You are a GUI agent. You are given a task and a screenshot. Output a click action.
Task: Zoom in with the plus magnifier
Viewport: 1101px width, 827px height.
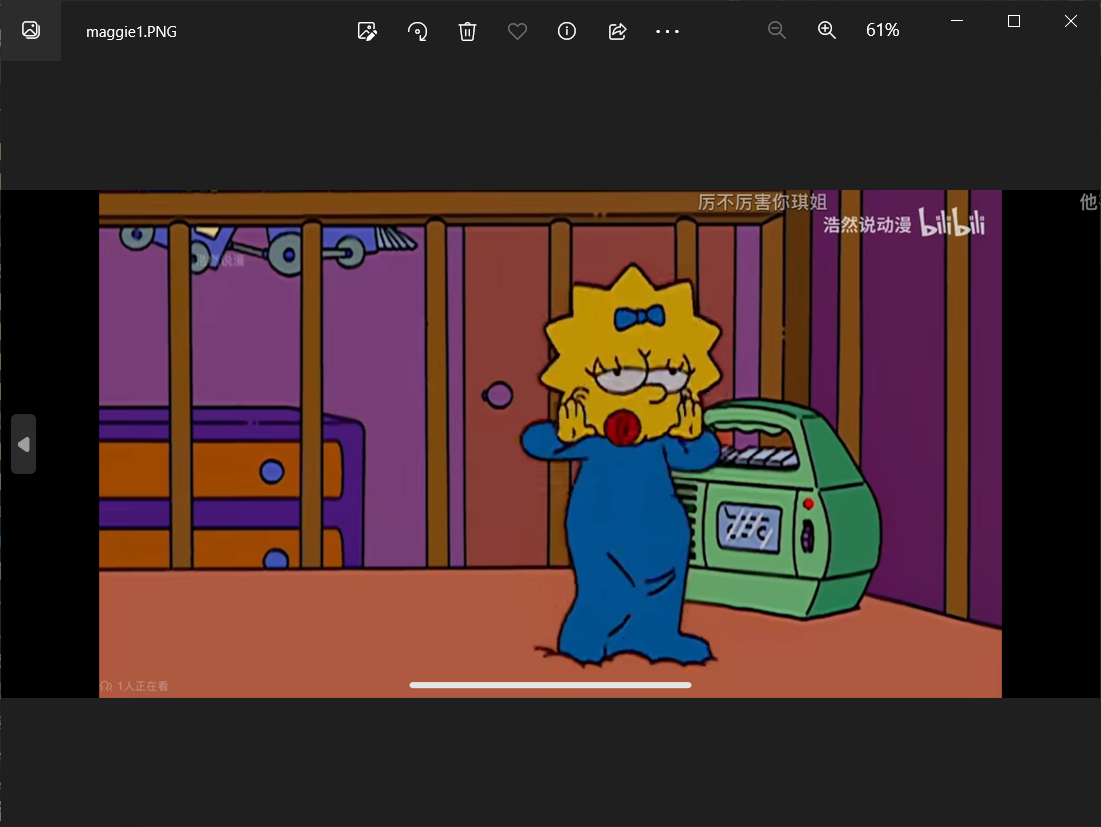[x=826, y=30]
